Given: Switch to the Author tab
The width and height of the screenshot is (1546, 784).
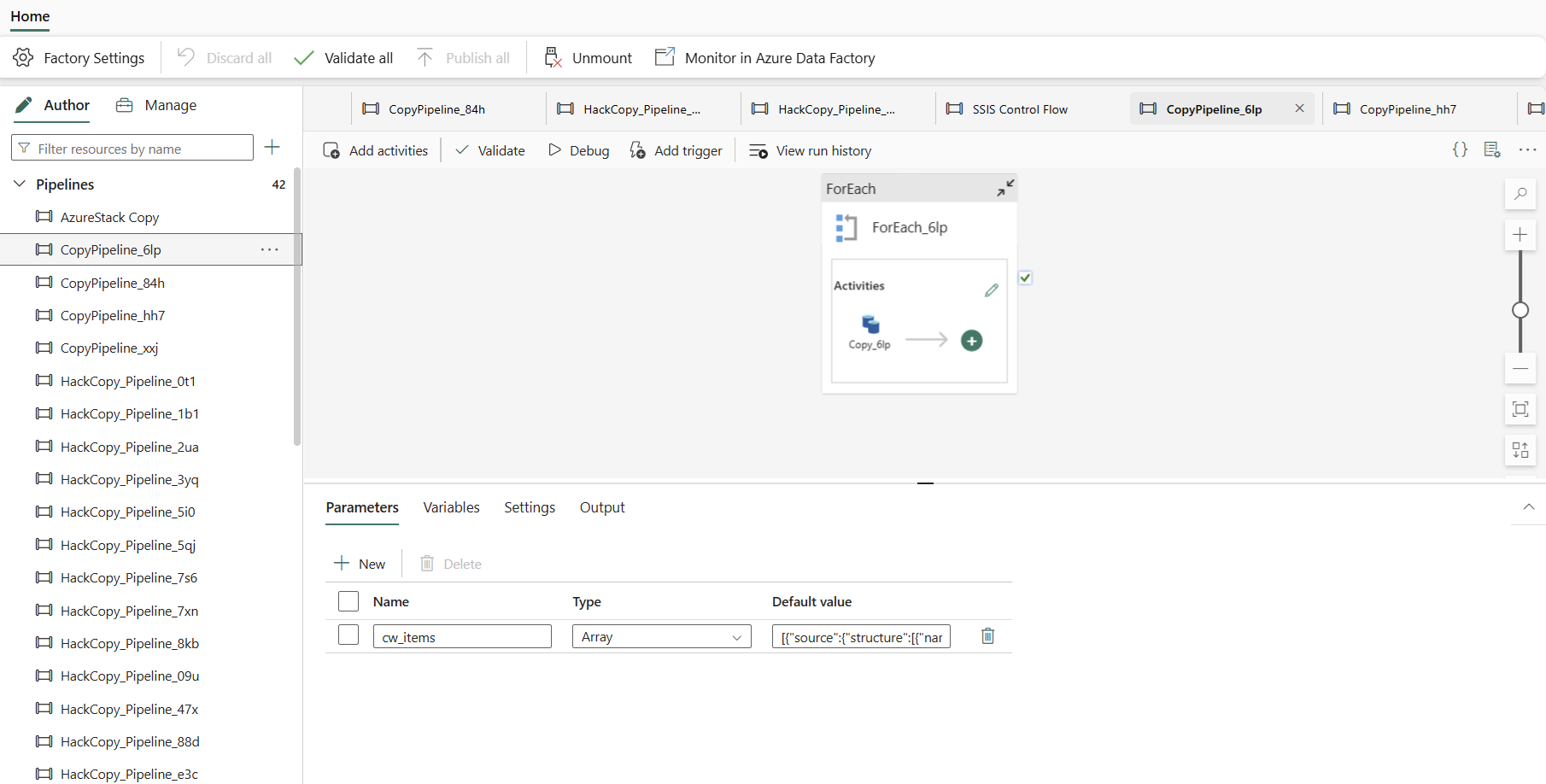Looking at the screenshot, I should [53, 105].
